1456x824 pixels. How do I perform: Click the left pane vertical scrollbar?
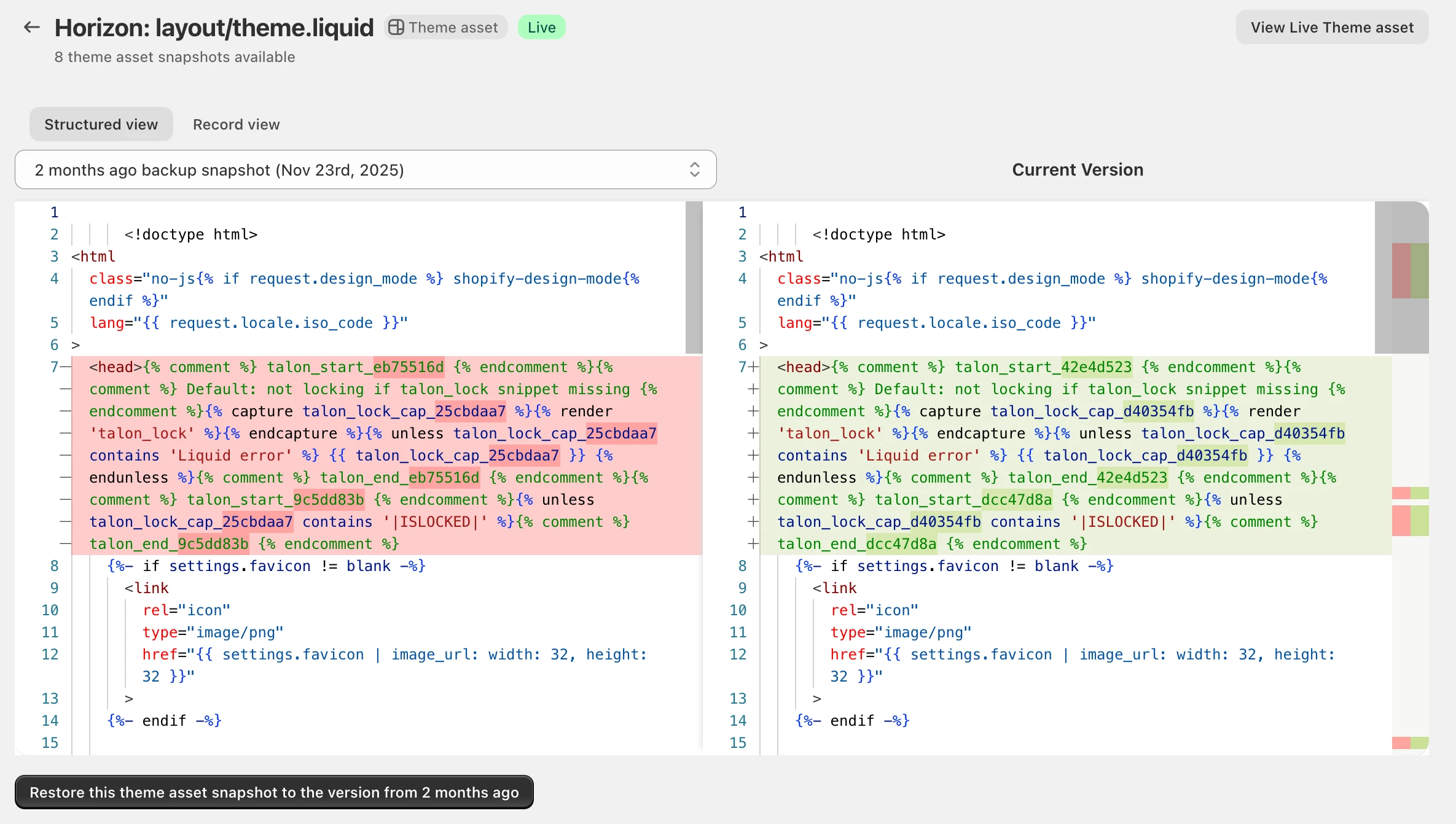tap(694, 278)
